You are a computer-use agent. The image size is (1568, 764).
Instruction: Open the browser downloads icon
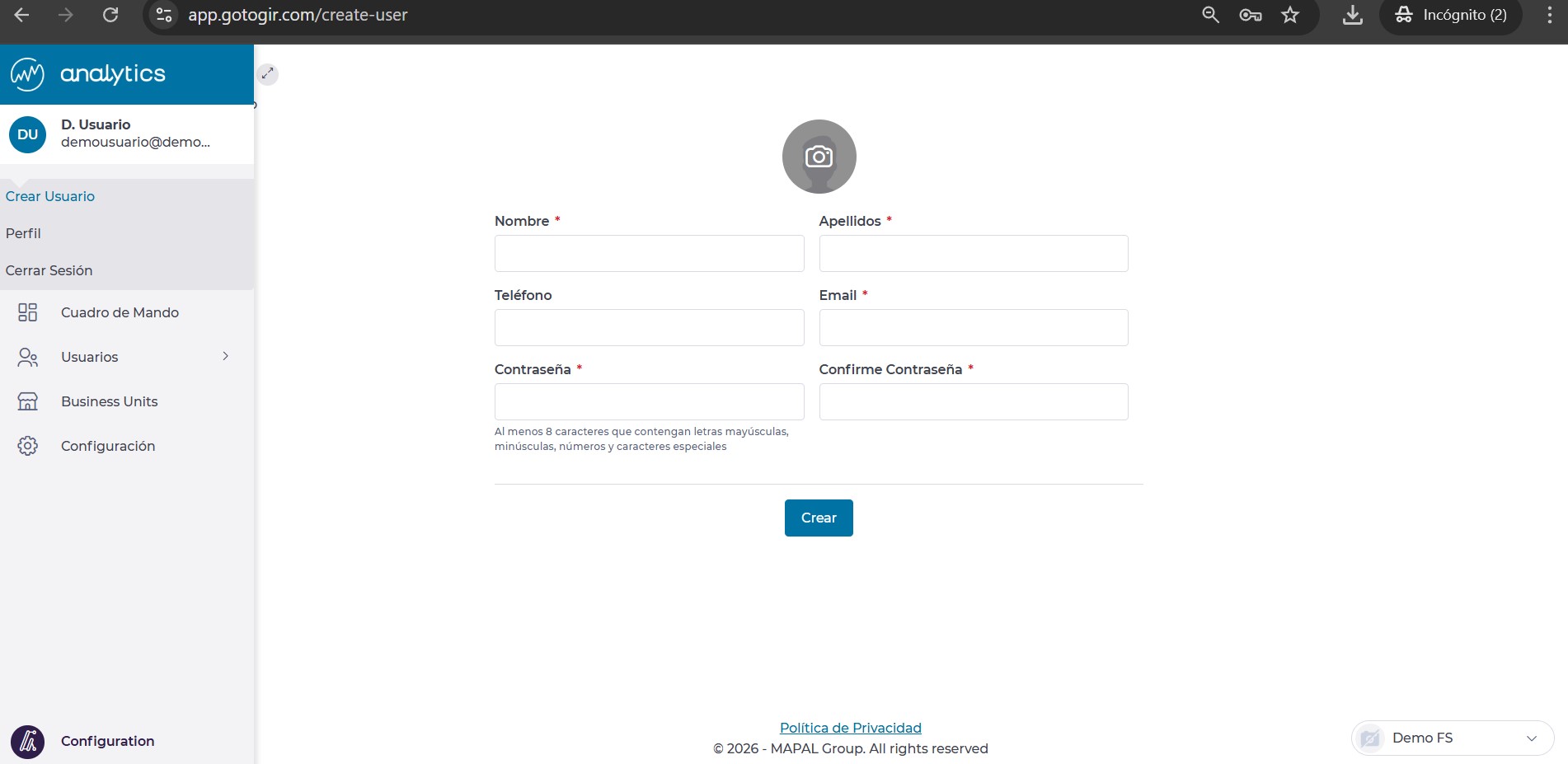click(1352, 15)
